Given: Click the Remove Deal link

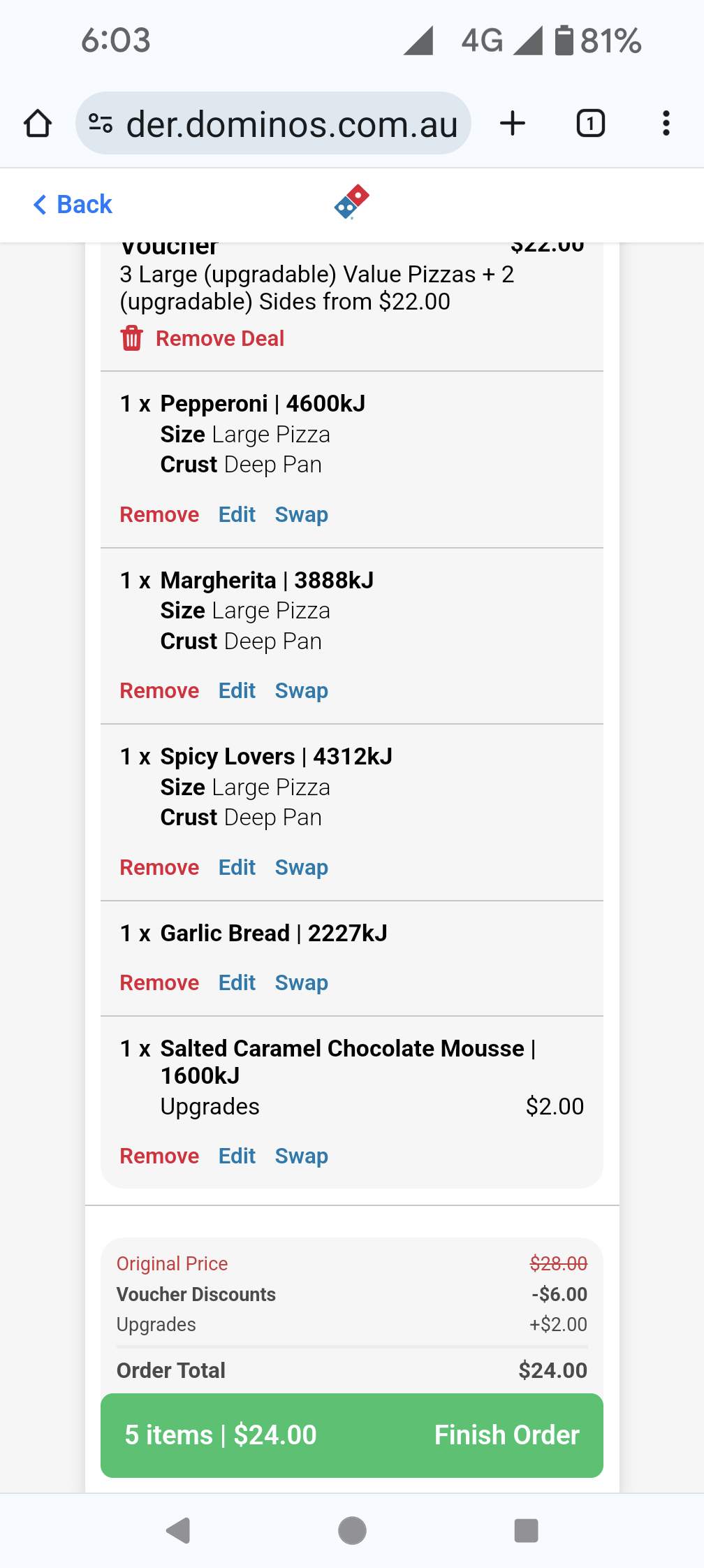Looking at the screenshot, I should point(219,338).
